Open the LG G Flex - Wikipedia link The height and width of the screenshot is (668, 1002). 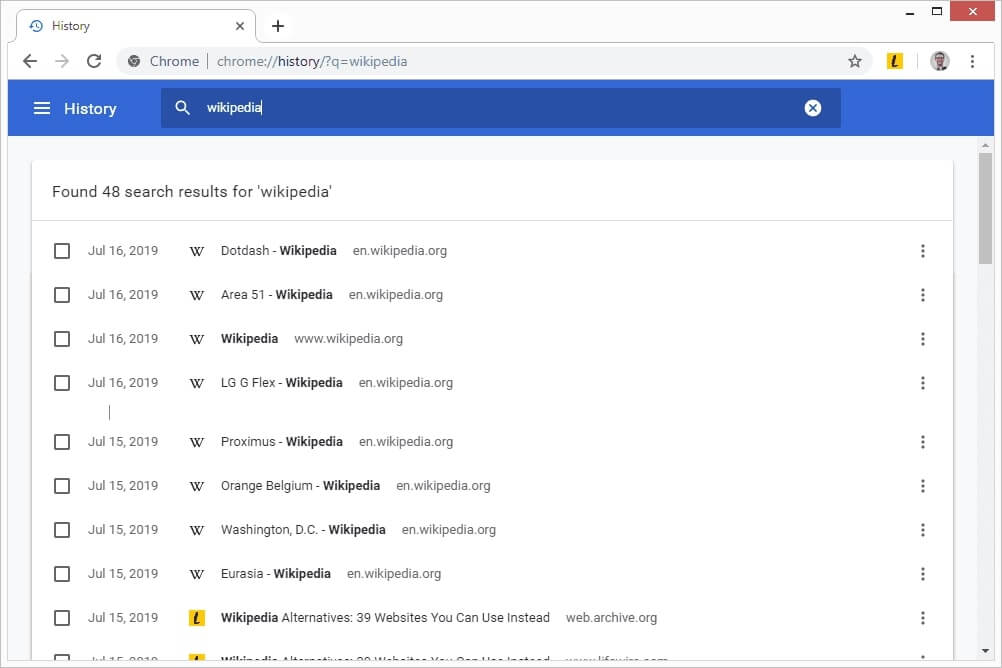[282, 383]
